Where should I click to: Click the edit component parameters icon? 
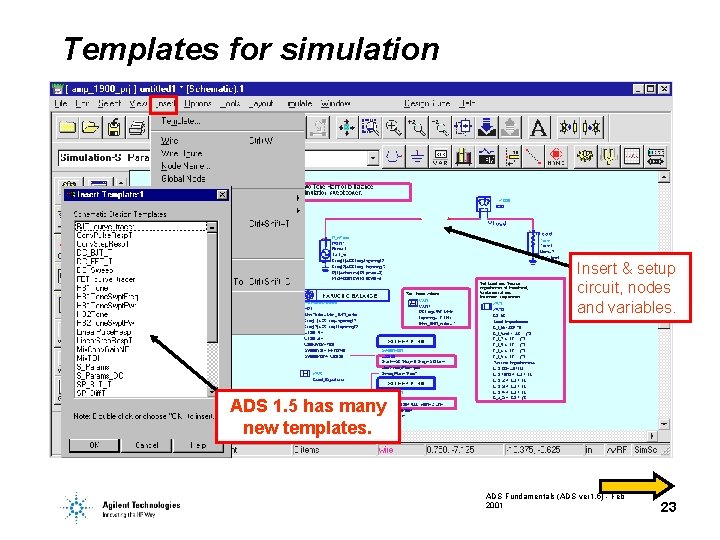coord(487,157)
